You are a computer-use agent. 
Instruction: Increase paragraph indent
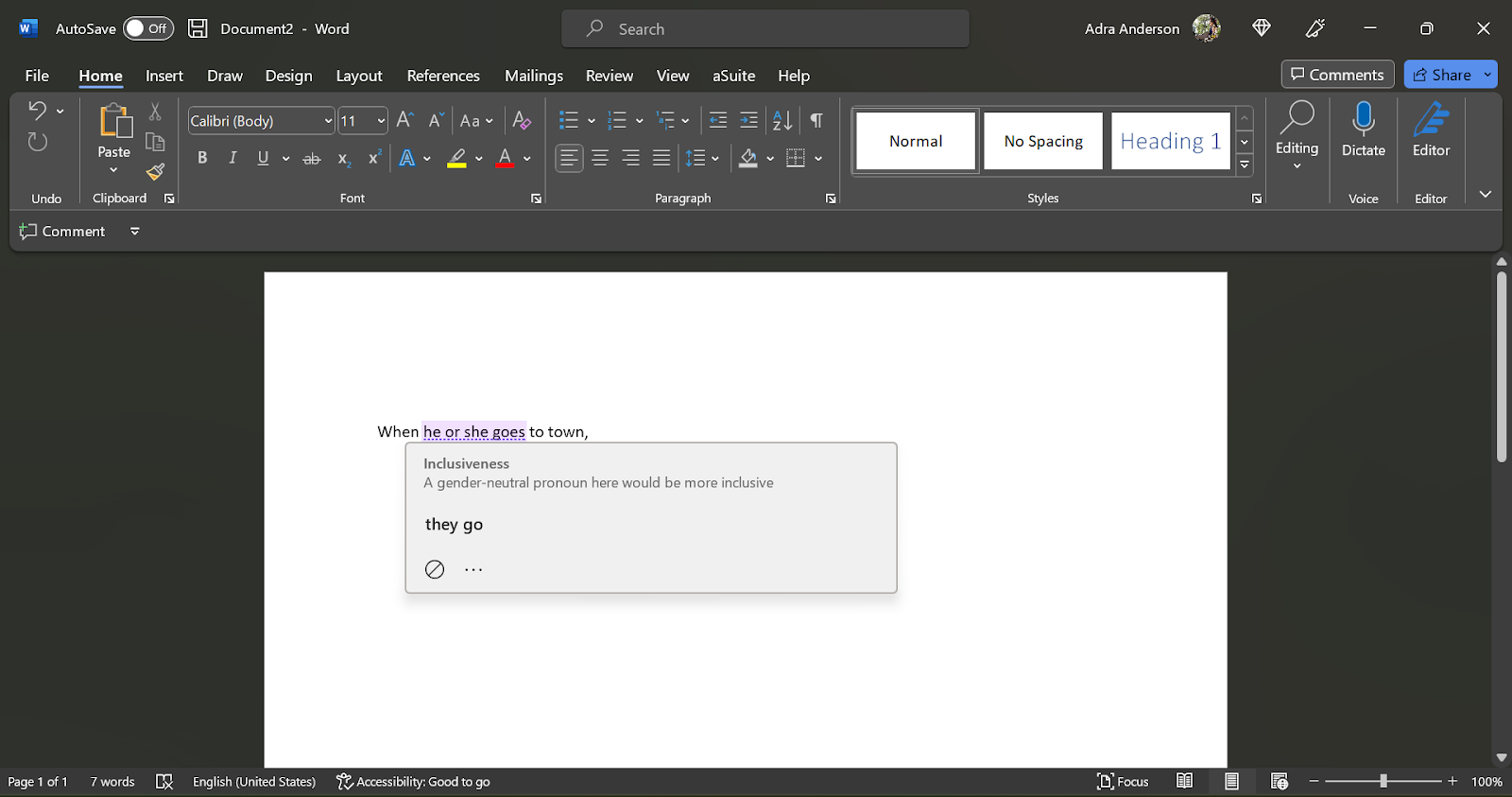[748, 120]
